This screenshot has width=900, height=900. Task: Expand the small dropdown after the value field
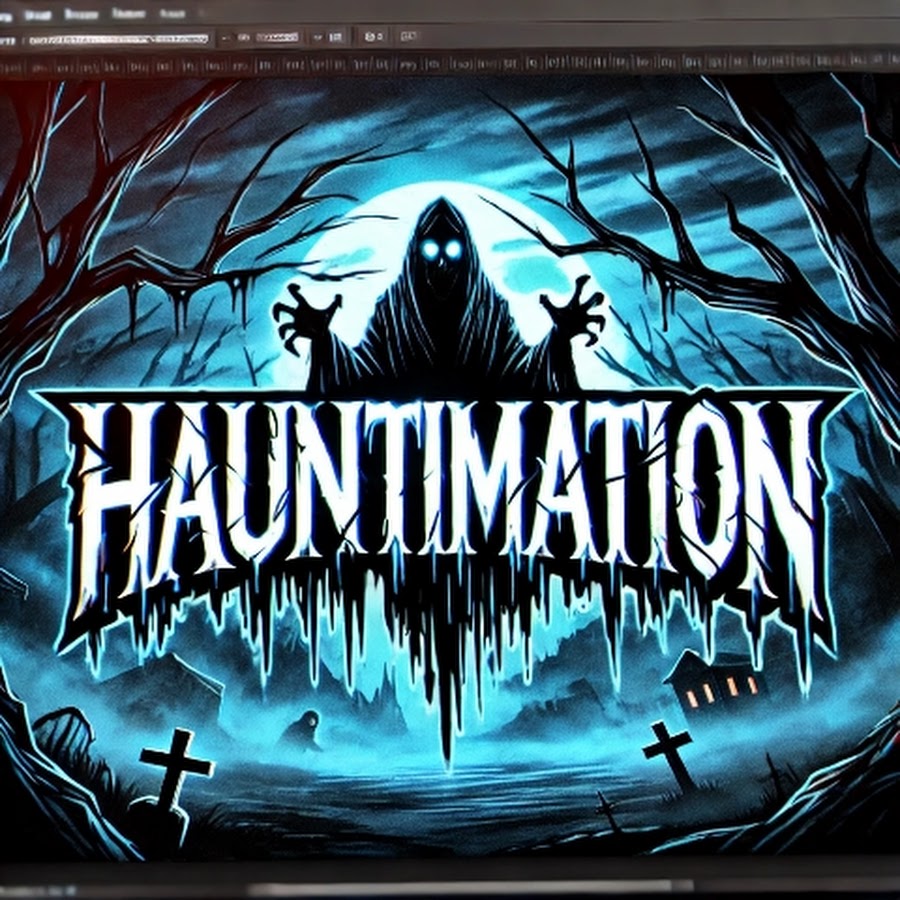(x=317, y=38)
